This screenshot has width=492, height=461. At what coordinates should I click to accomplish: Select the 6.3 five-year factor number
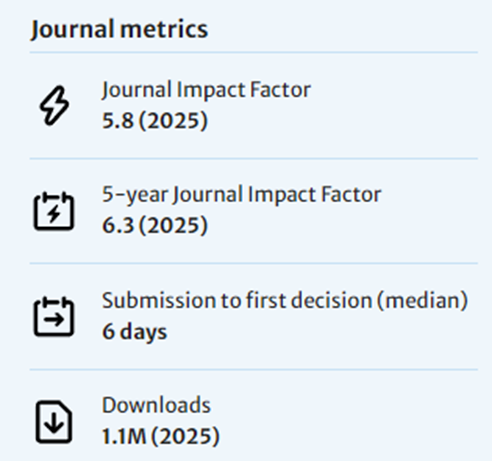click(118, 225)
